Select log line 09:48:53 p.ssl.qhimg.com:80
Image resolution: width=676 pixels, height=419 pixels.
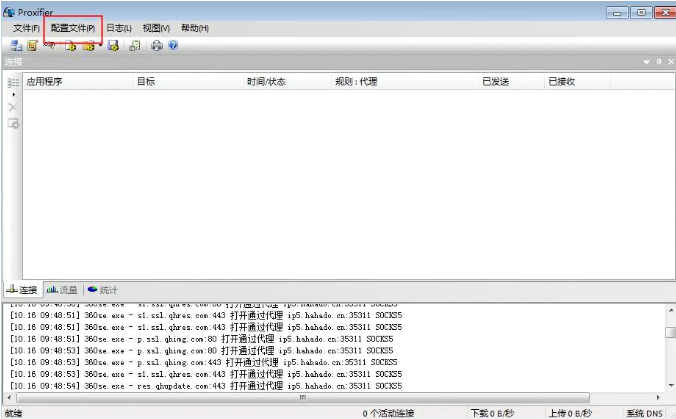(x=201, y=350)
